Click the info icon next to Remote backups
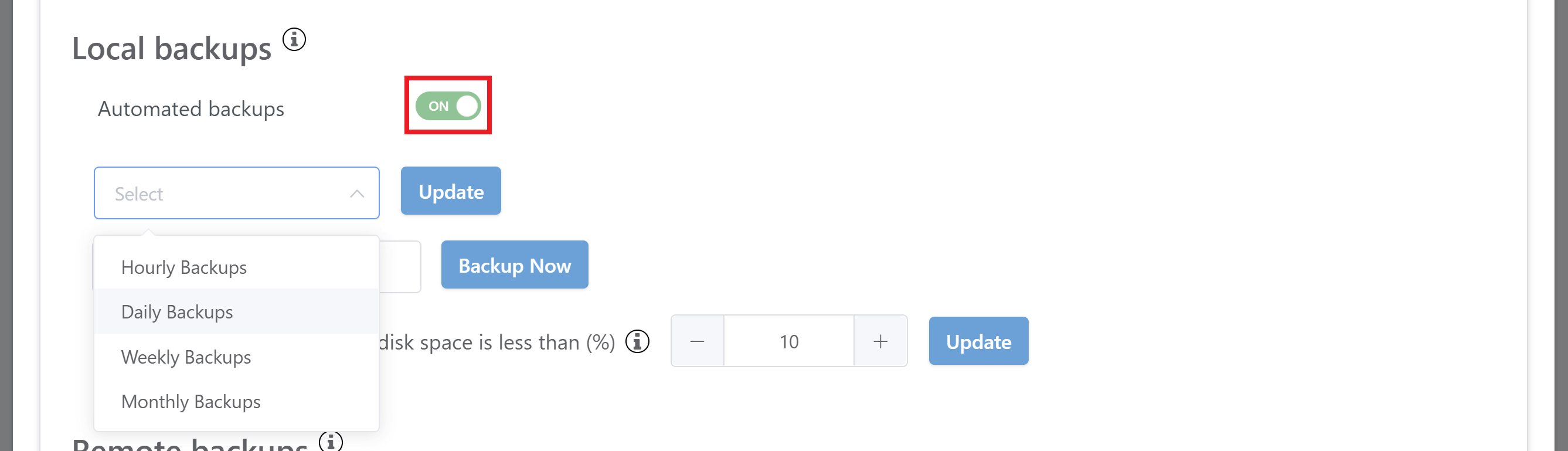The height and width of the screenshot is (451, 1568). (331, 441)
